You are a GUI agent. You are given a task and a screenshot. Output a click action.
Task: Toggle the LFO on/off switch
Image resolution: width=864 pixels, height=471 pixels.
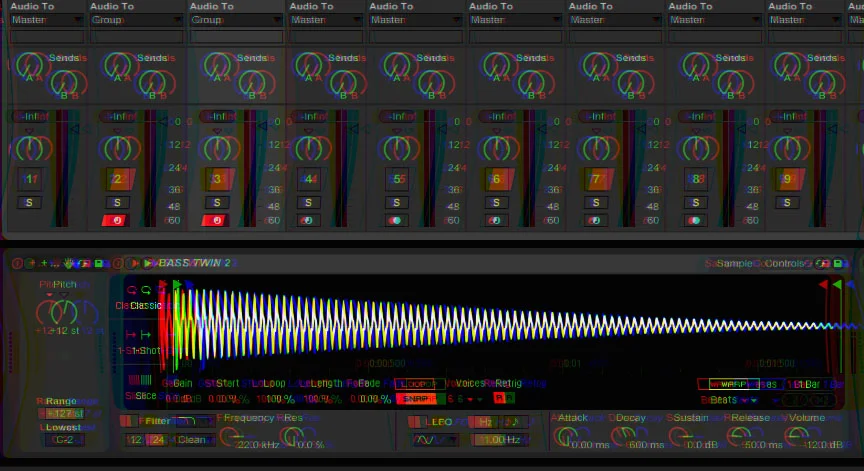[417, 422]
